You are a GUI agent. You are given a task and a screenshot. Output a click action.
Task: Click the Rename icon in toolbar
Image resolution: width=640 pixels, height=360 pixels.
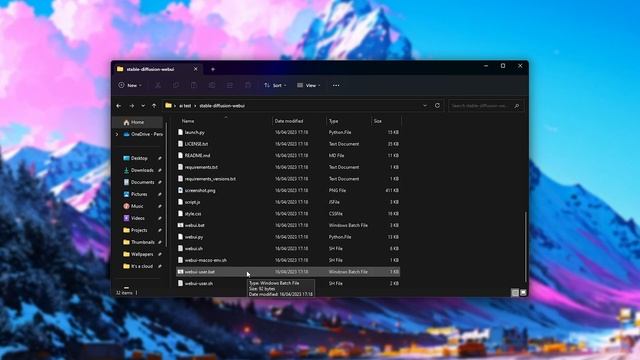[x=212, y=85]
